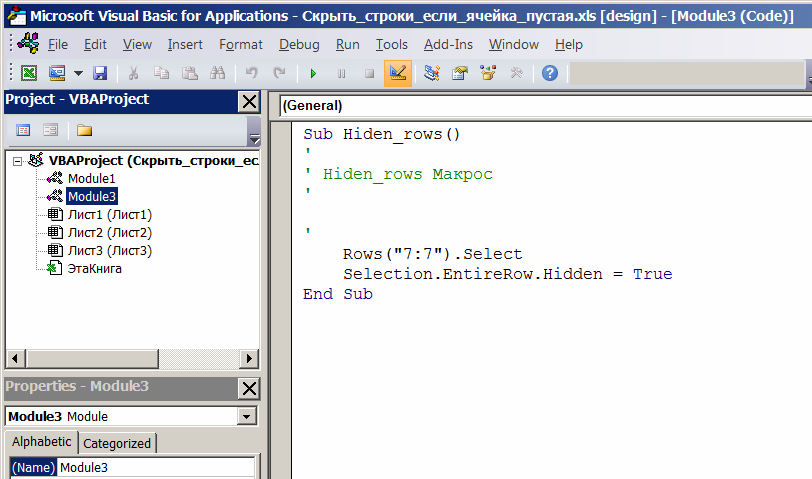Click the project tree scroll left arrow
The image size is (812, 479).
15,358
